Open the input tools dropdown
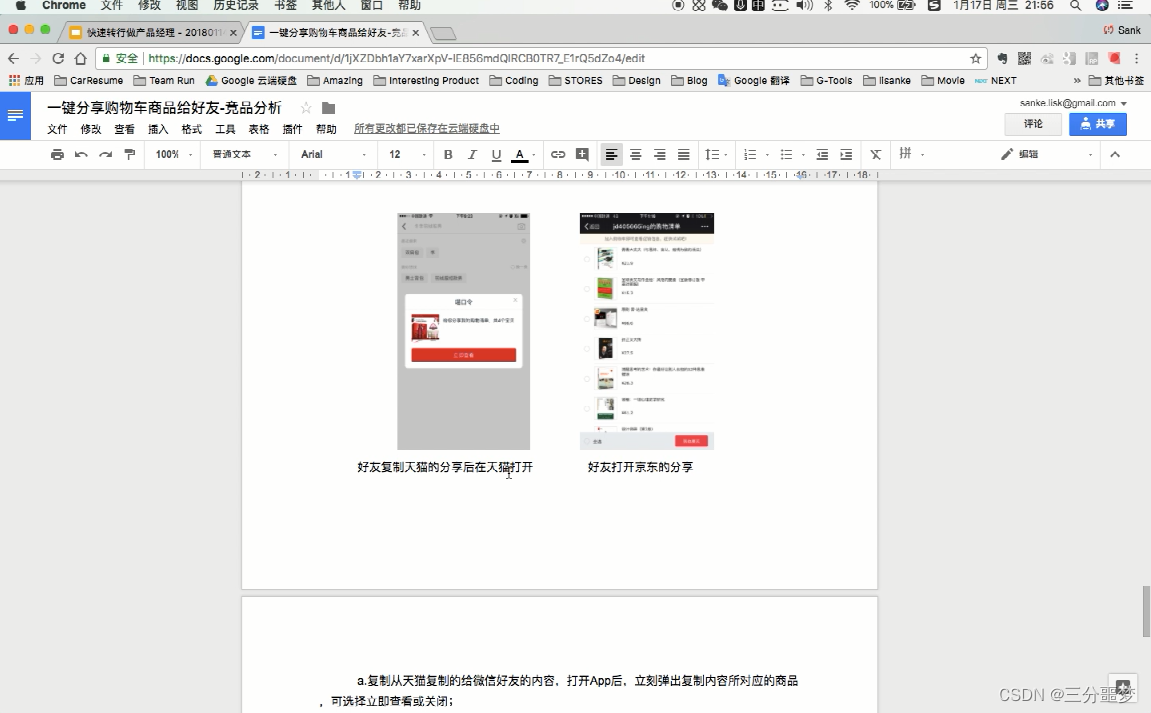1151x713 pixels. tap(912, 153)
